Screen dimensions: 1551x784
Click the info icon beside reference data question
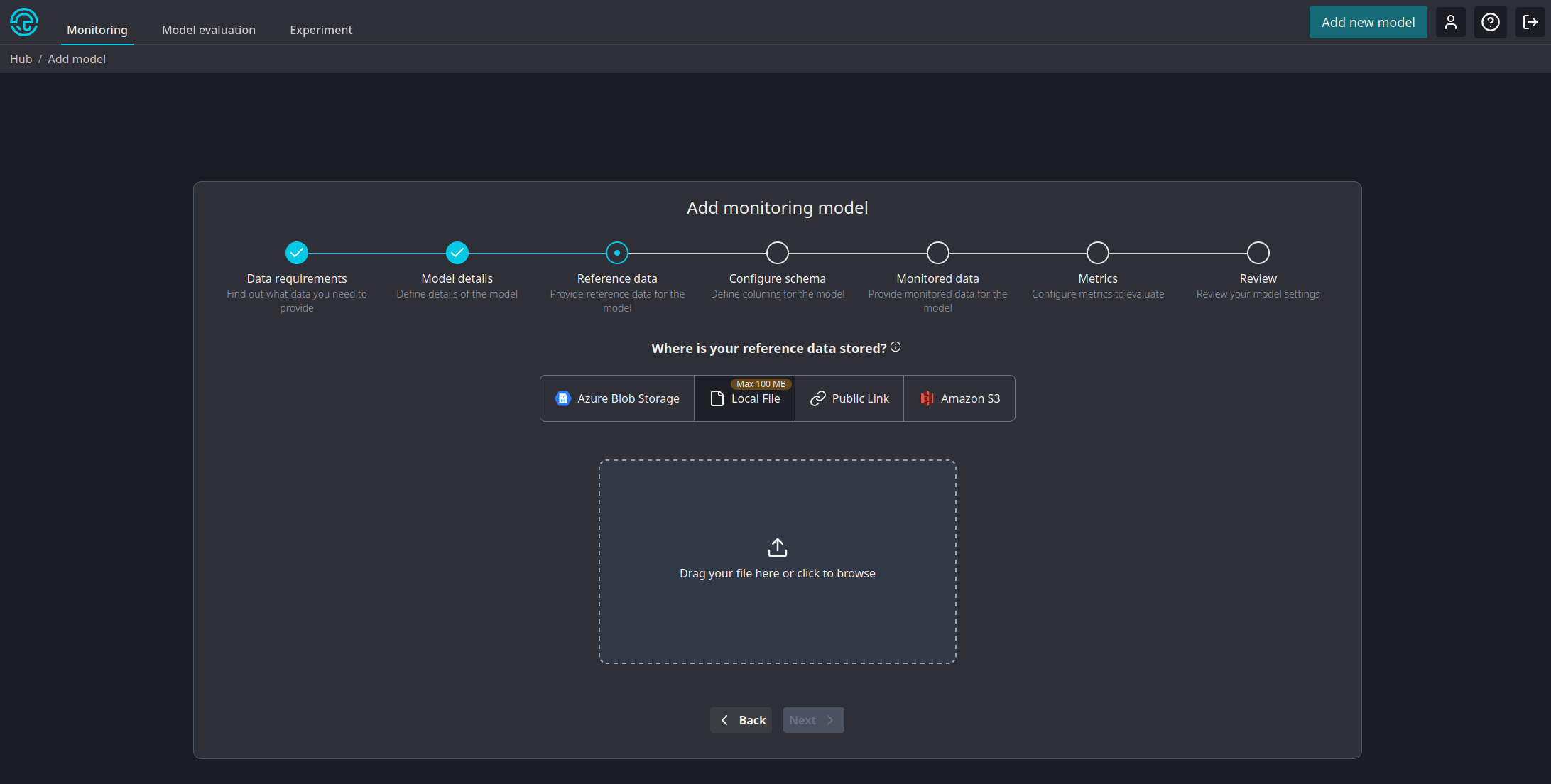[896, 347]
